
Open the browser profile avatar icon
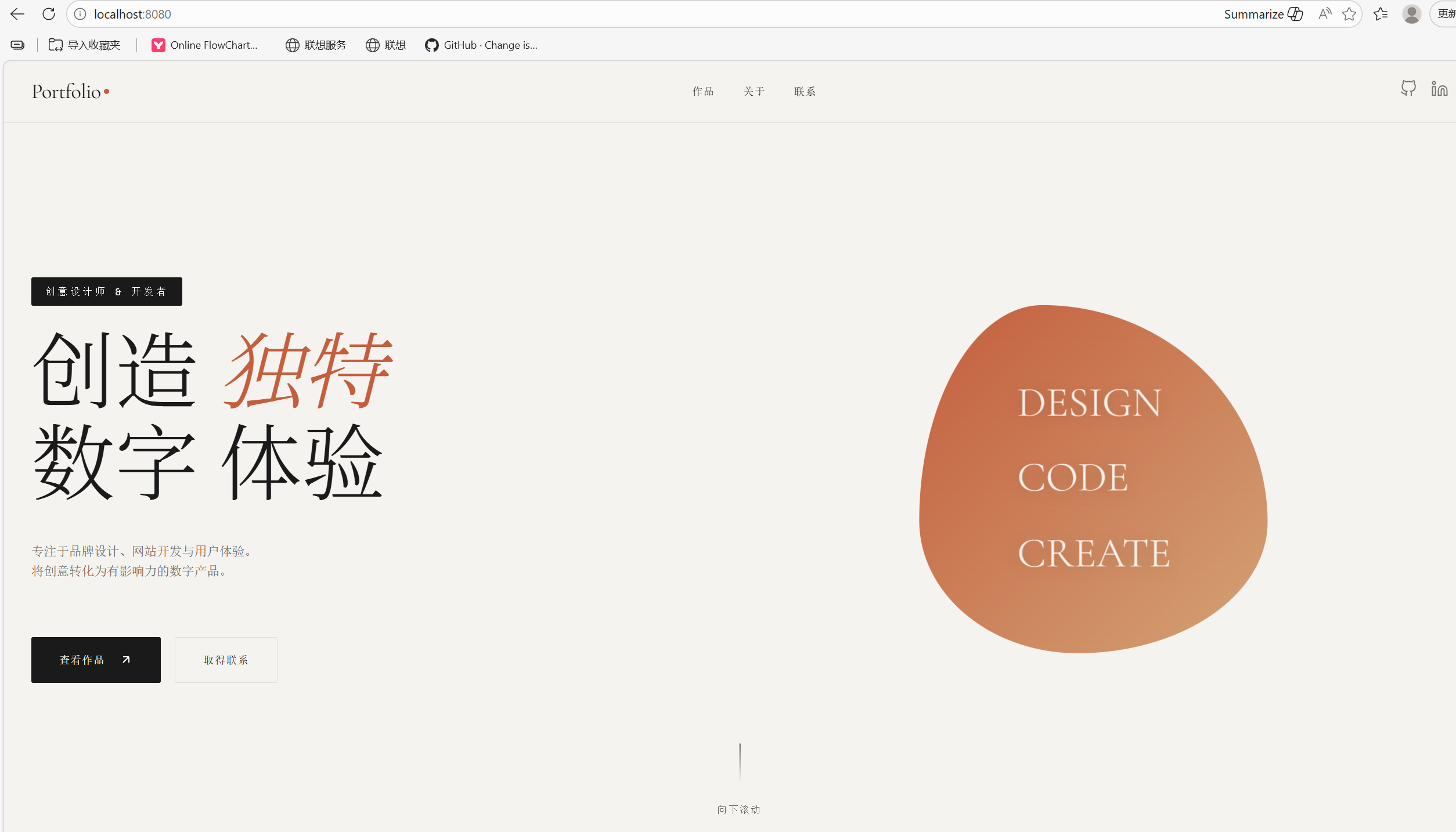click(x=1412, y=13)
